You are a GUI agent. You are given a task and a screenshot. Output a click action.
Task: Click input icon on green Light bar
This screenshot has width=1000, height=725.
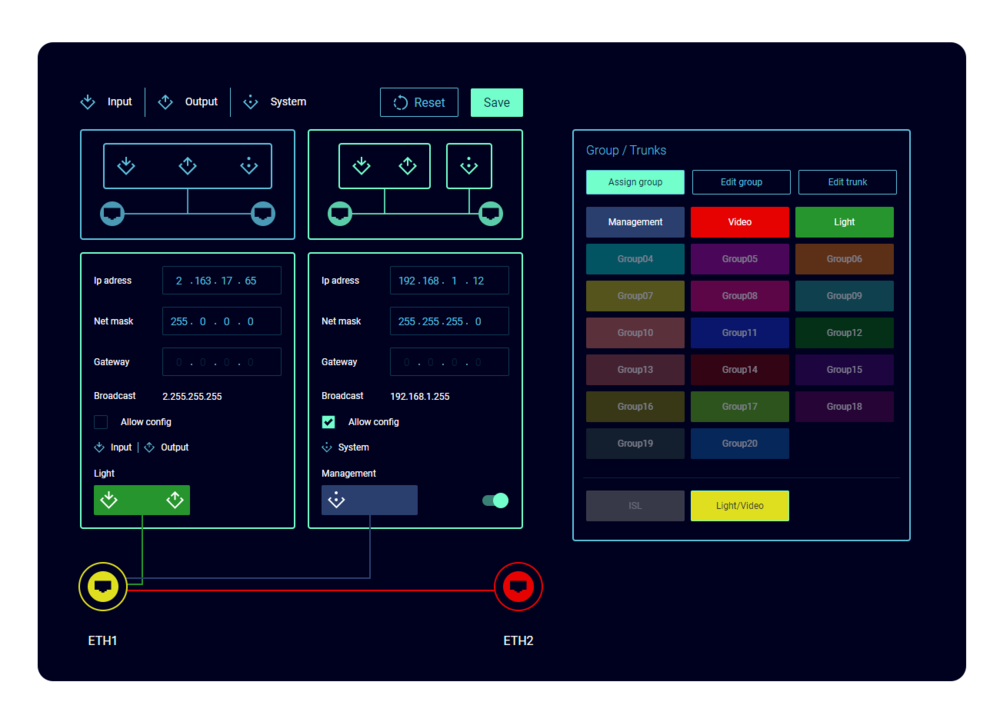pyautogui.click(x=109, y=500)
